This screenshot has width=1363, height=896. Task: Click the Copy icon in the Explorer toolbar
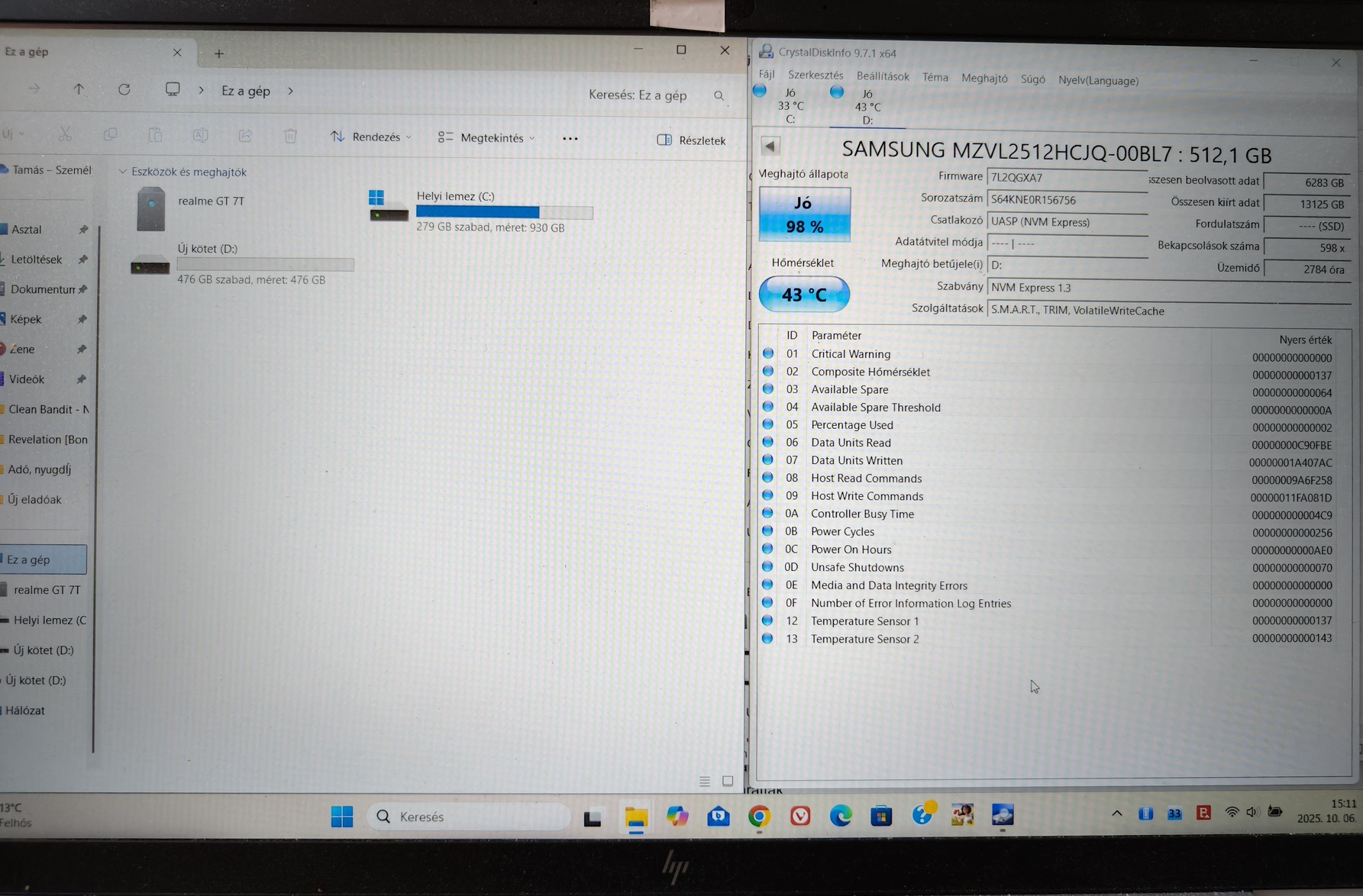110,134
